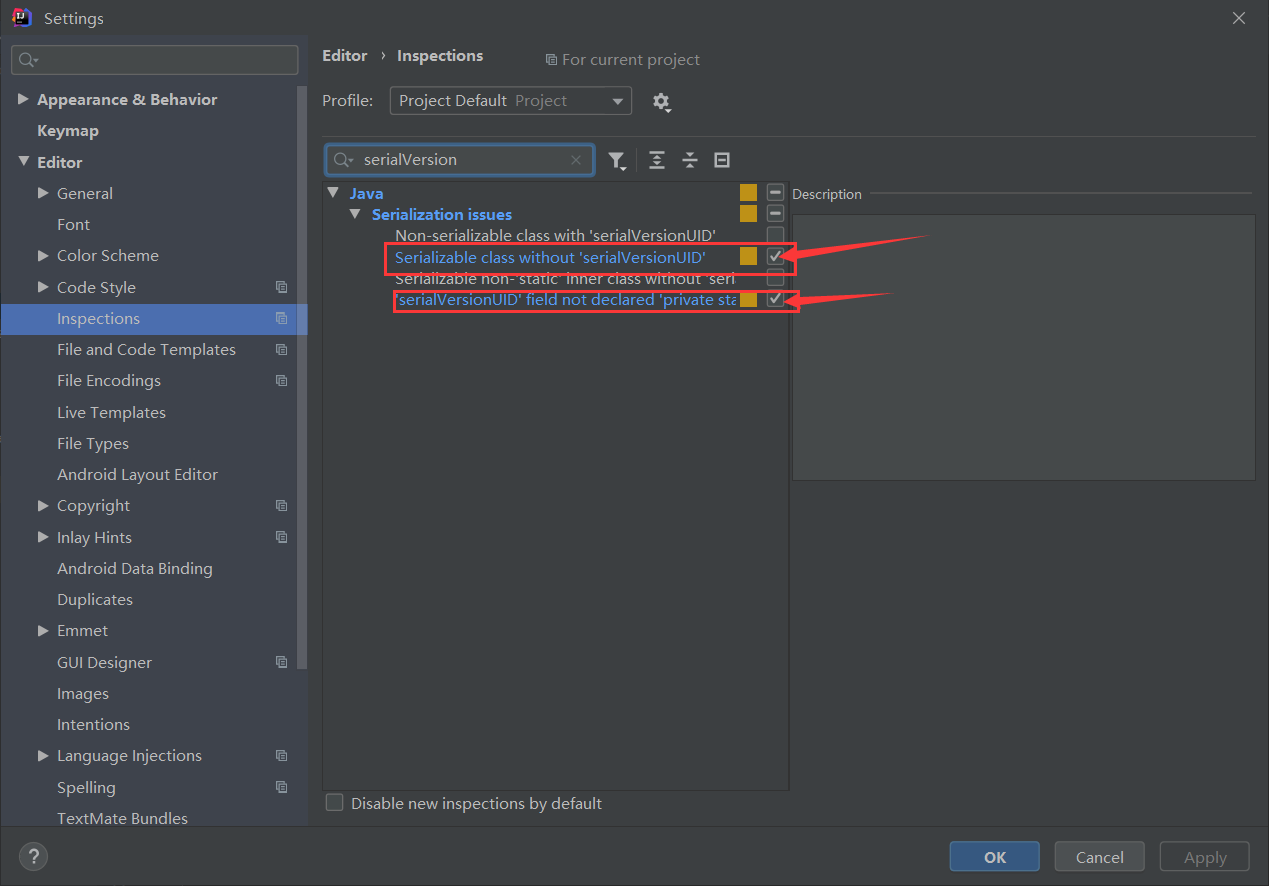Open search history in inspections search
Image resolution: width=1269 pixels, height=886 pixels.
point(343,160)
